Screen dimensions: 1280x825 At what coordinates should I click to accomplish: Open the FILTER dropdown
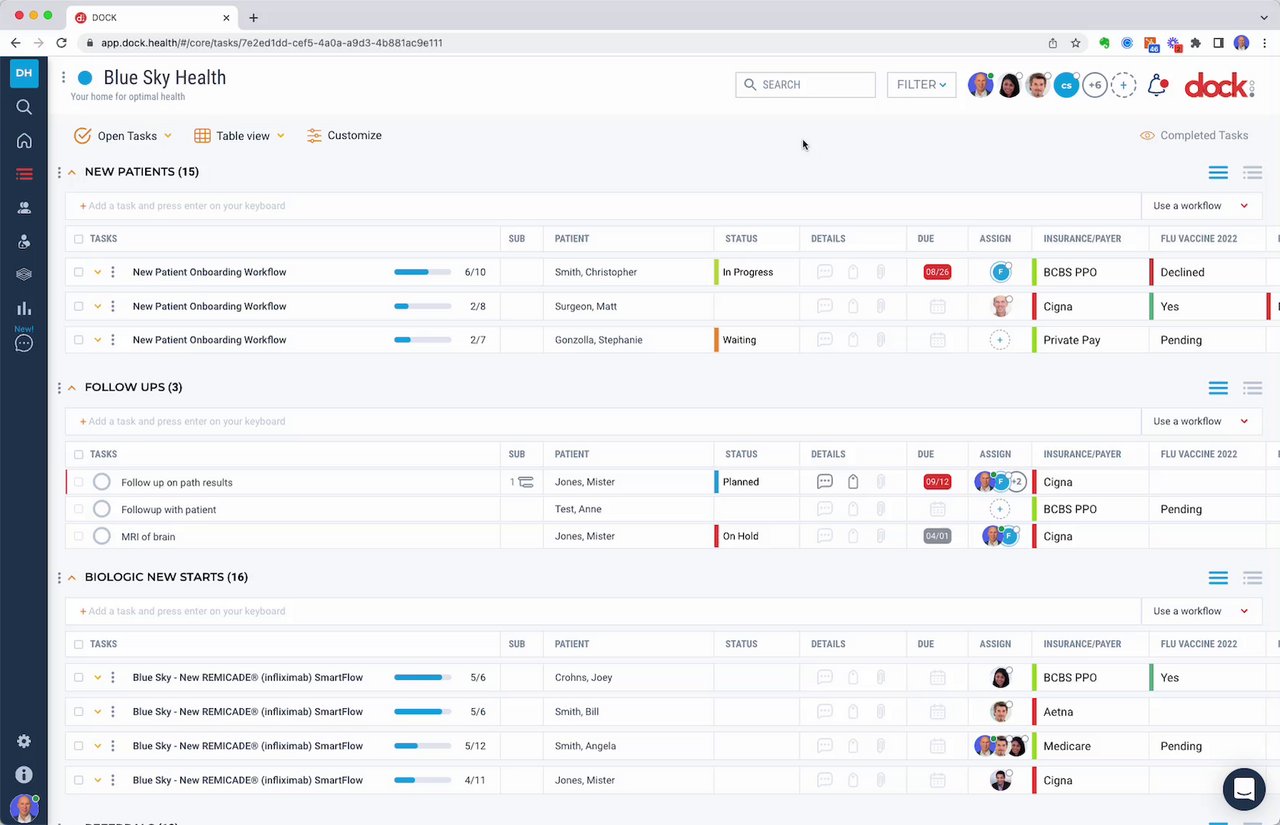[x=921, y=85]
